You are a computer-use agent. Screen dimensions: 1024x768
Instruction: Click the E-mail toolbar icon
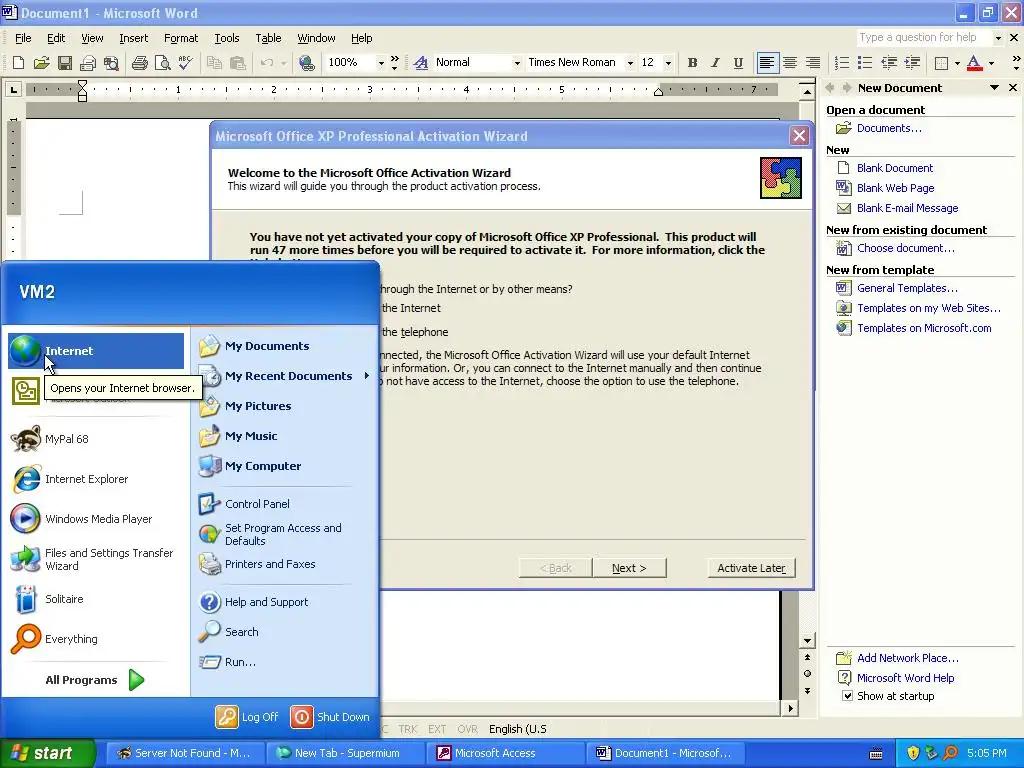click(88, 63)
